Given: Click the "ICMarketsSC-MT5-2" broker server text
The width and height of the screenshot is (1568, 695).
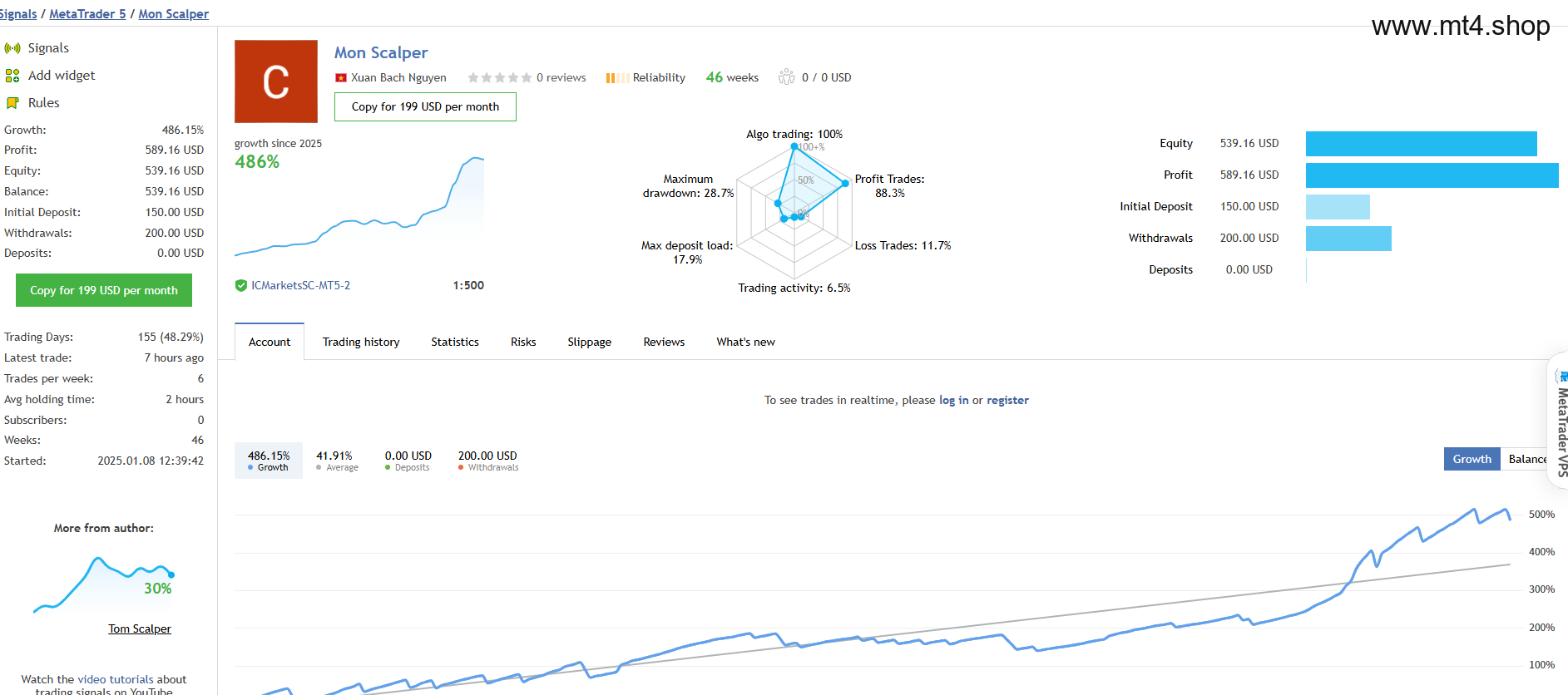Looking at the screenshot, I should pyautogui.click(x=300, y=285).
